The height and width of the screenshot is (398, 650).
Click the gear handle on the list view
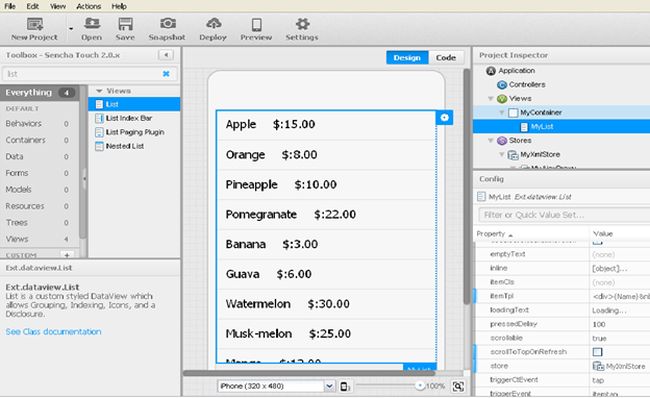(444, 118)
